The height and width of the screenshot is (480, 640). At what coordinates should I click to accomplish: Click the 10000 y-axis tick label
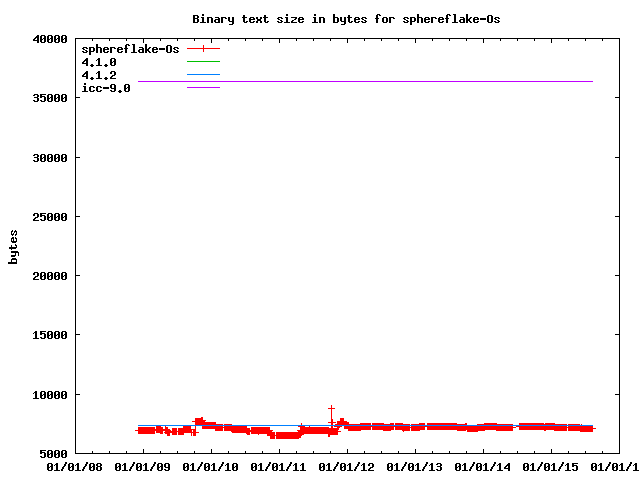point(48,395)
